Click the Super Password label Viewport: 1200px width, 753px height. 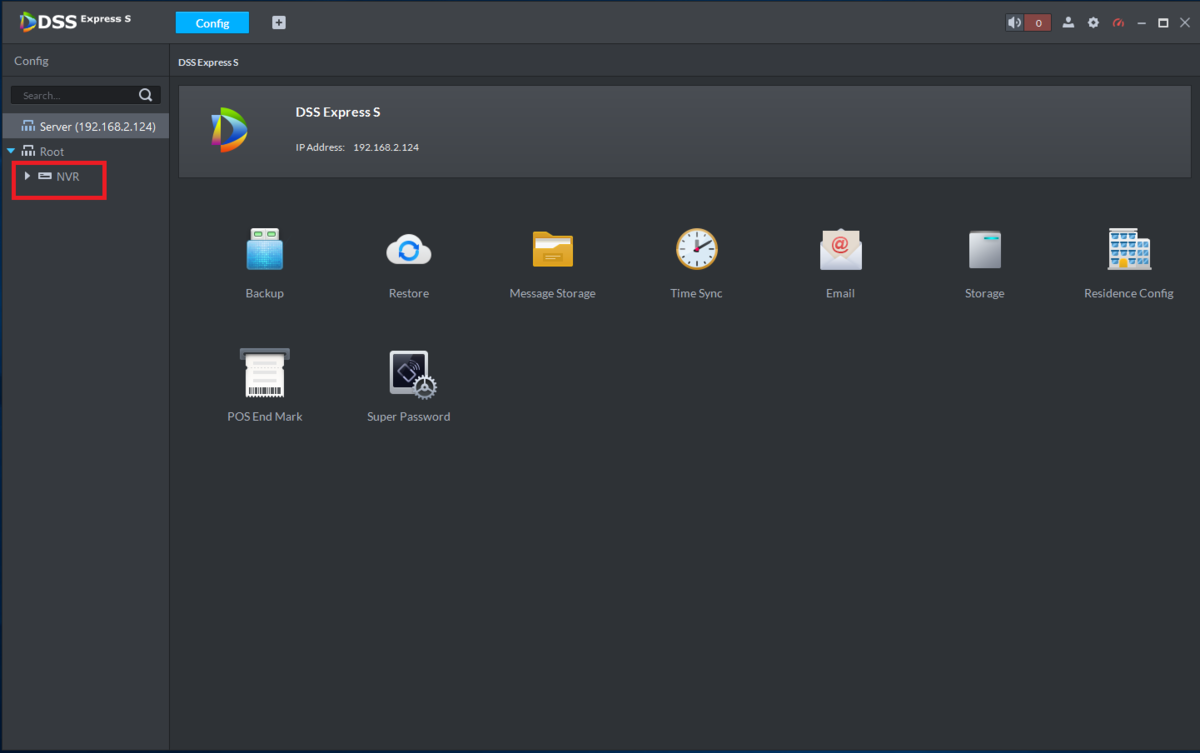click(408, 416)
